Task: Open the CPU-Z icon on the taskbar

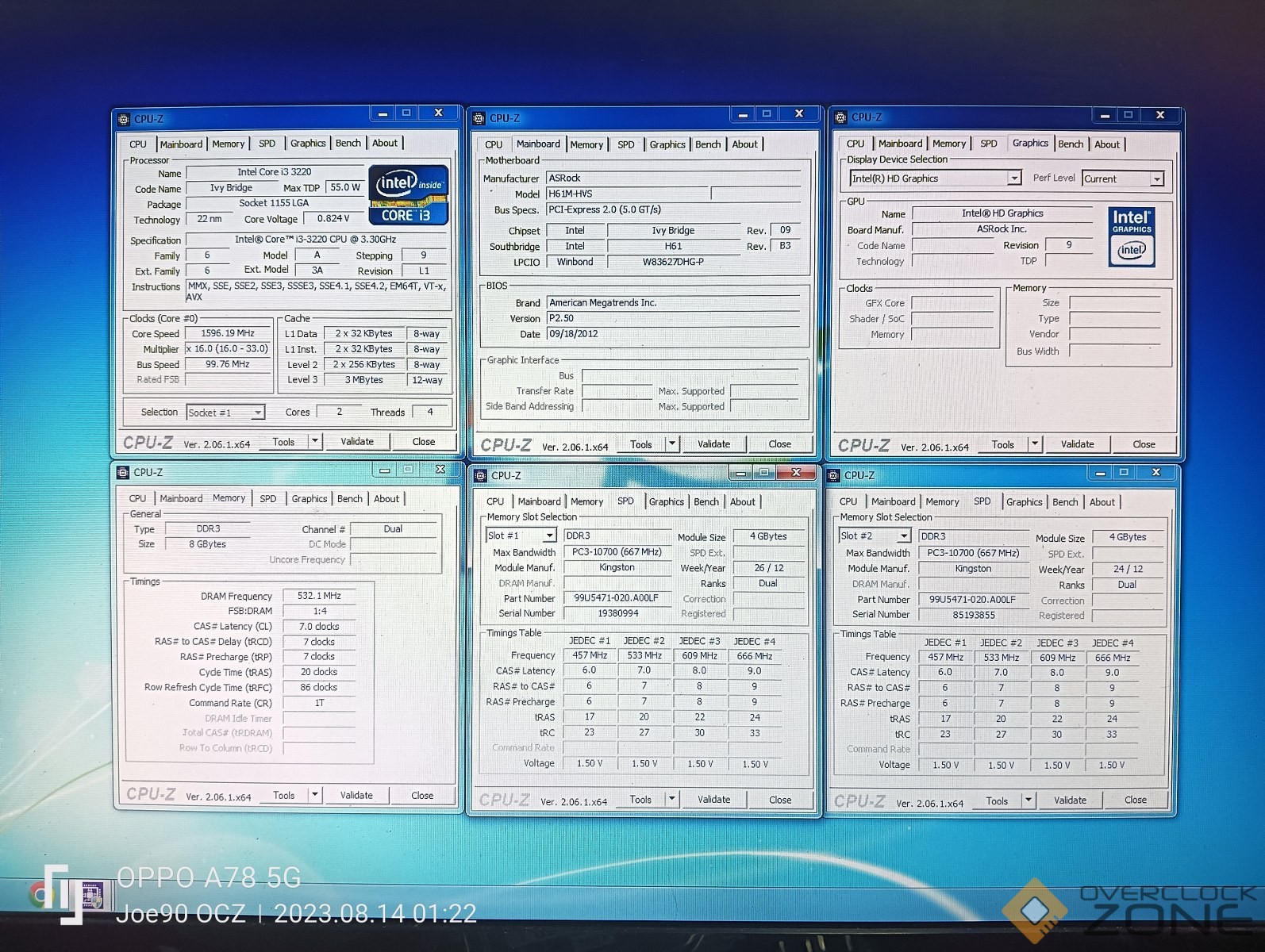Action: [93, 896]
